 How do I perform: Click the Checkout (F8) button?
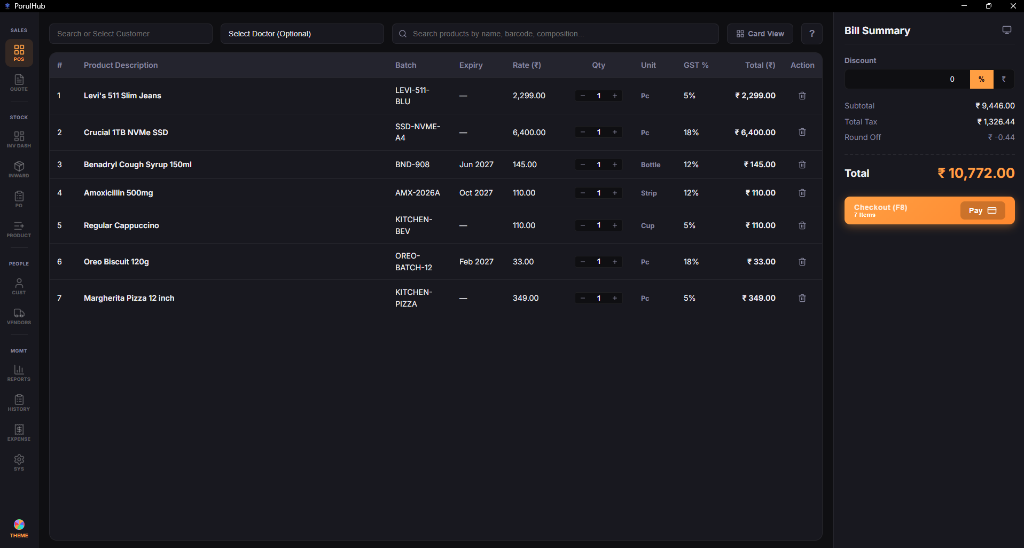pyautogui.click(x=929, y=210)
